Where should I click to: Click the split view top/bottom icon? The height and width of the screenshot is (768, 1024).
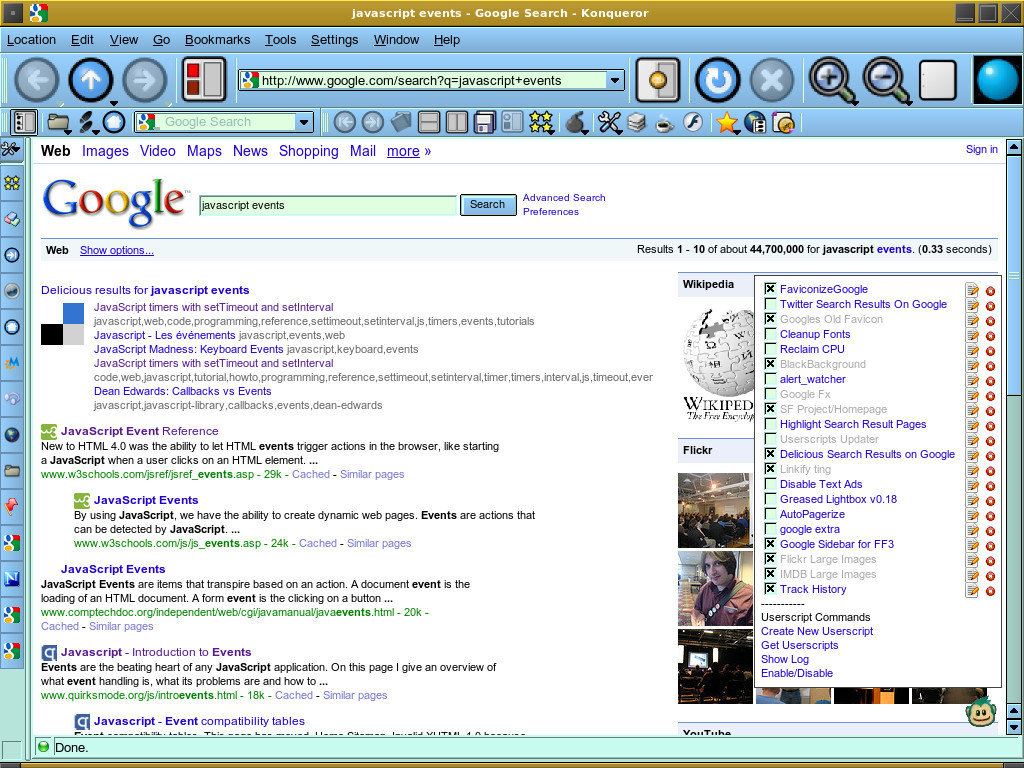click(x=428, y=122)
